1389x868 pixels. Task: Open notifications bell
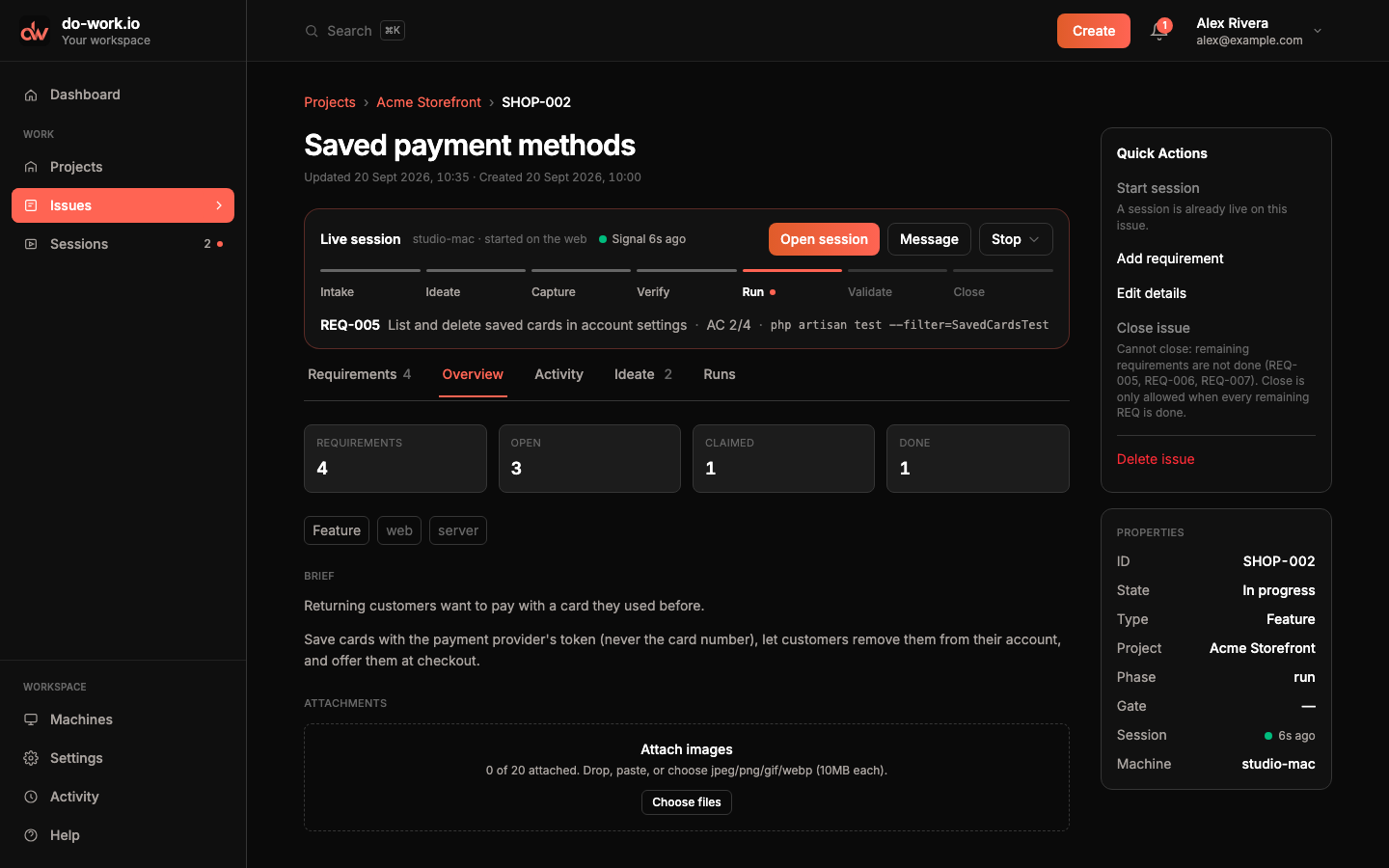tap(1158, 31)
